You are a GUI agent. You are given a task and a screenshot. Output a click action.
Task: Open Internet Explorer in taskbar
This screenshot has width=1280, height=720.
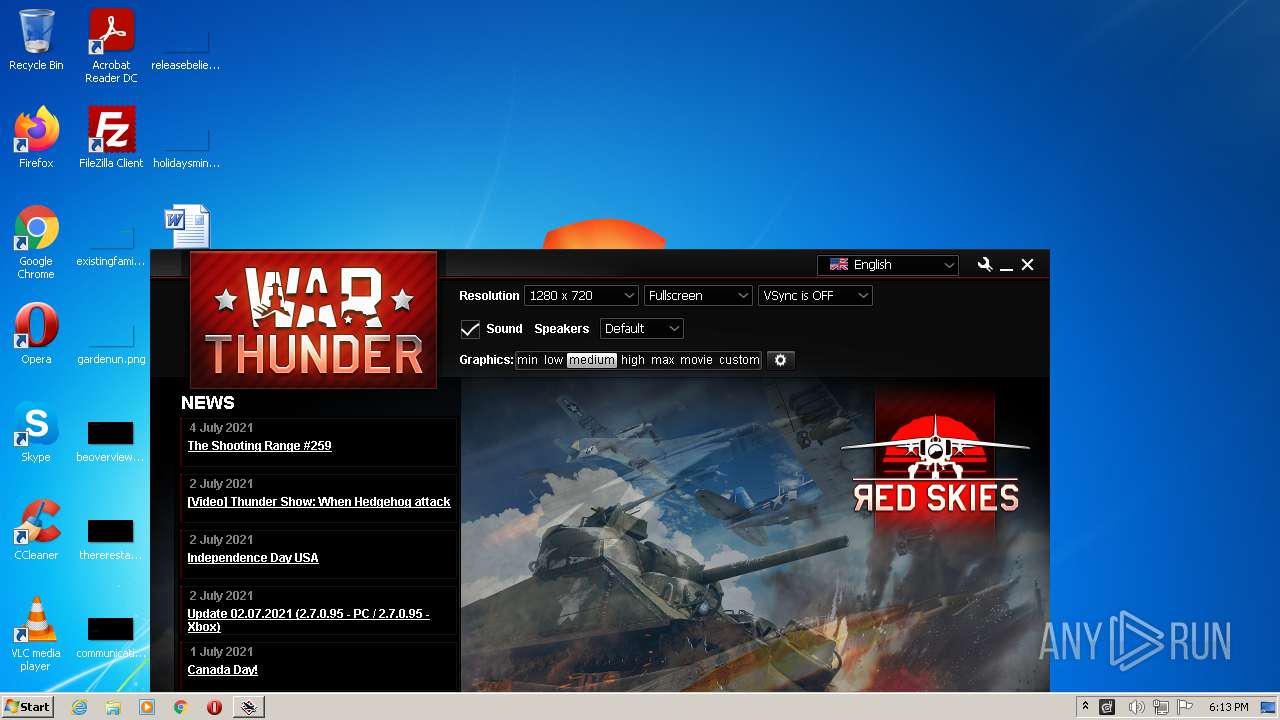click(79, 707)
